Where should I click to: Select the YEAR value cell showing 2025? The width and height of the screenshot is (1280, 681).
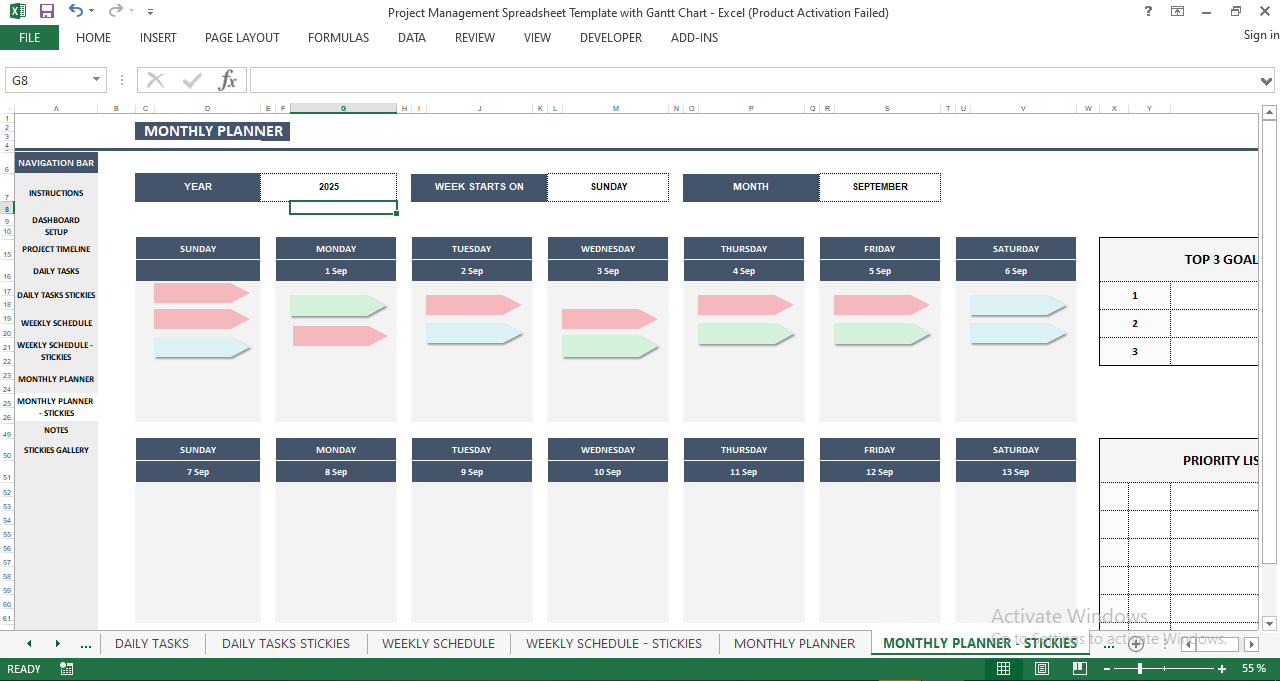329,187
